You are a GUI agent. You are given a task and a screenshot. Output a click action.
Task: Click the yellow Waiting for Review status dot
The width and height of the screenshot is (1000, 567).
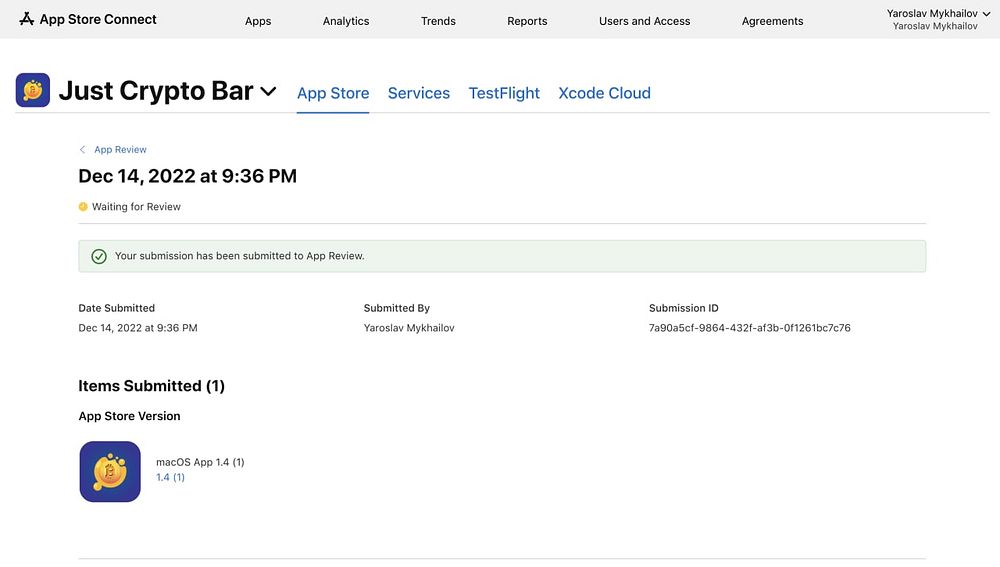click(x=83, y=207)
